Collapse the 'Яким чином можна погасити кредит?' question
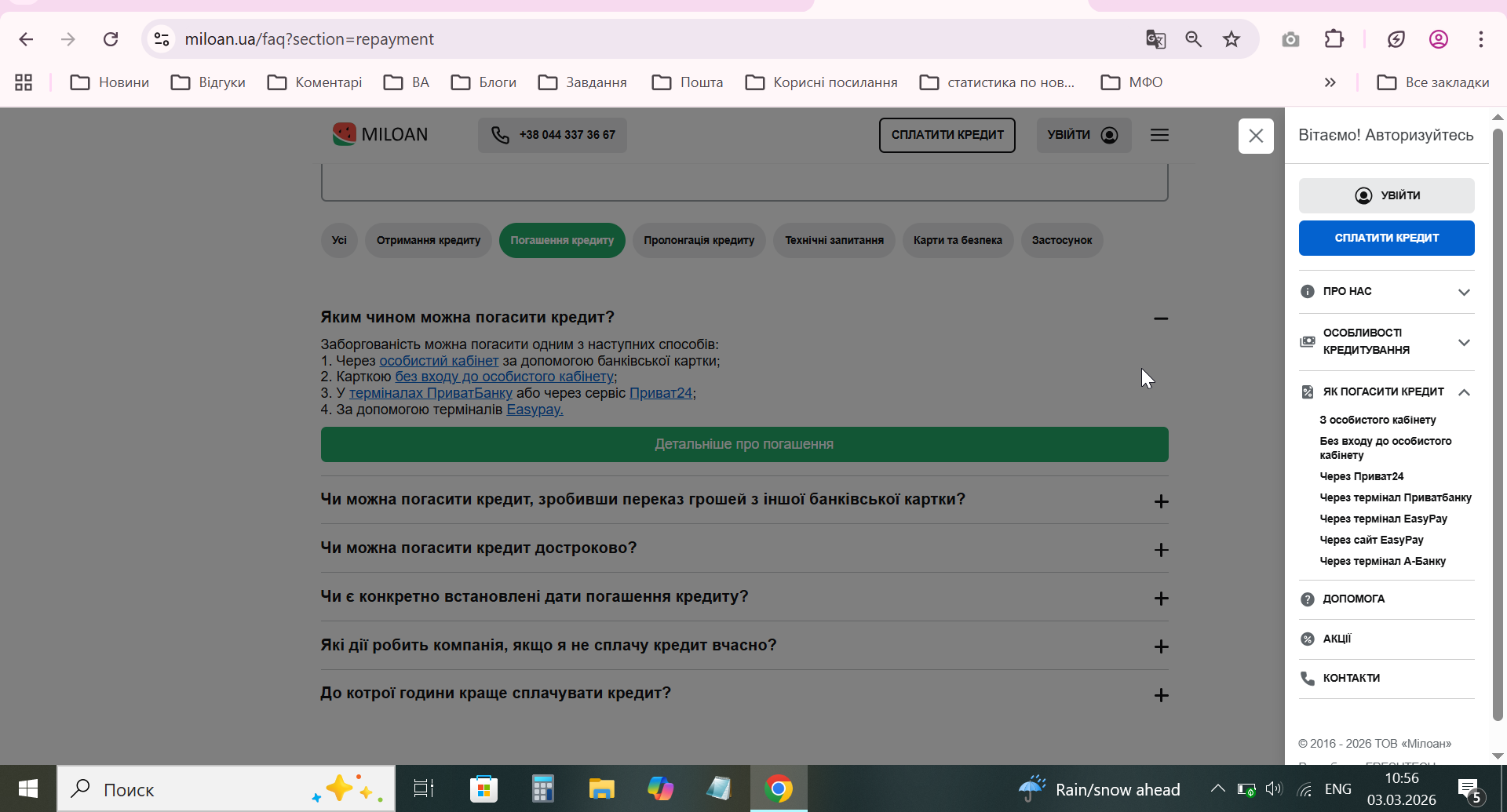 (x=1161, y=319)
